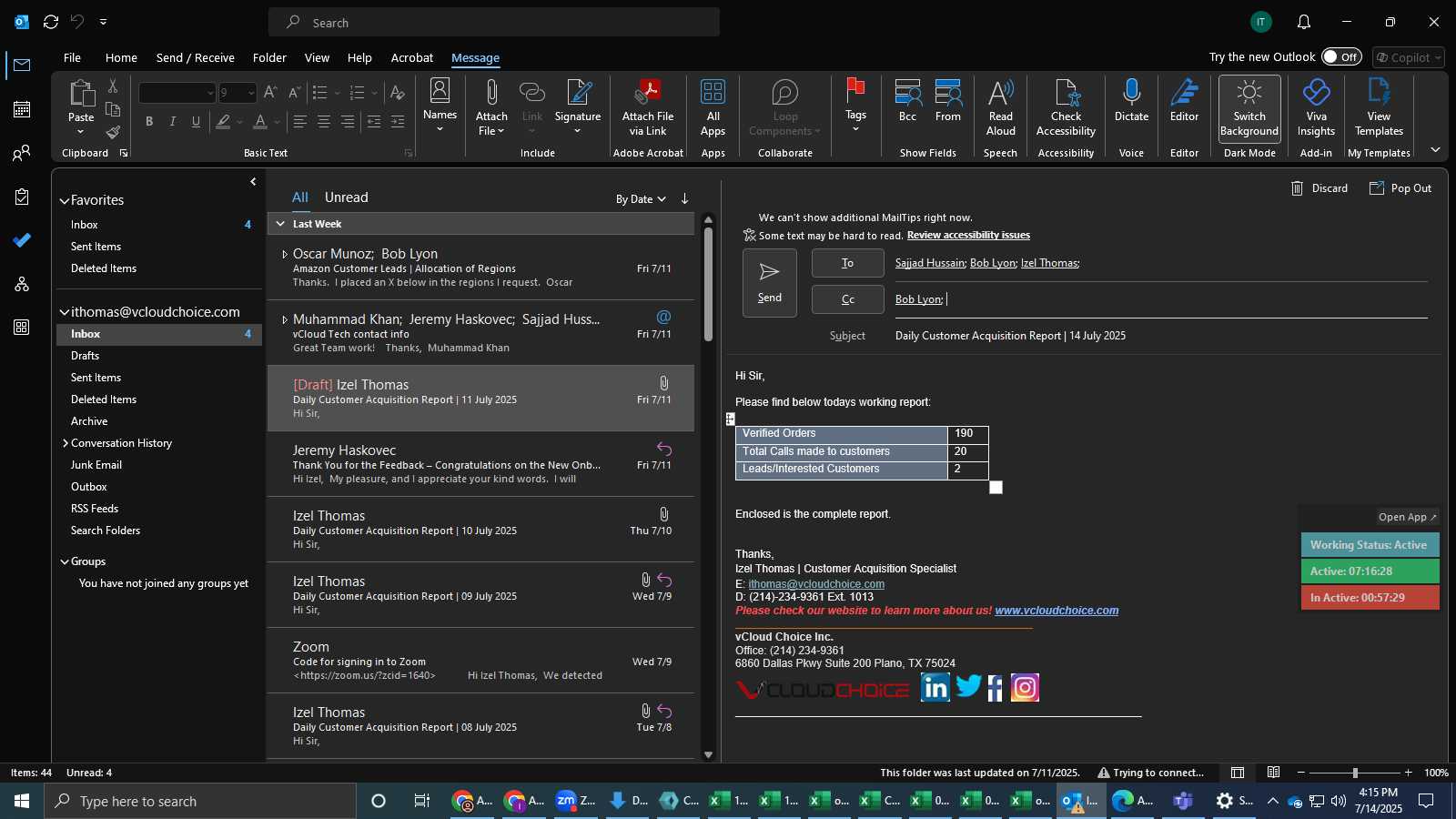
Task: Show Unread messages filter
Action: click(347, 197)
